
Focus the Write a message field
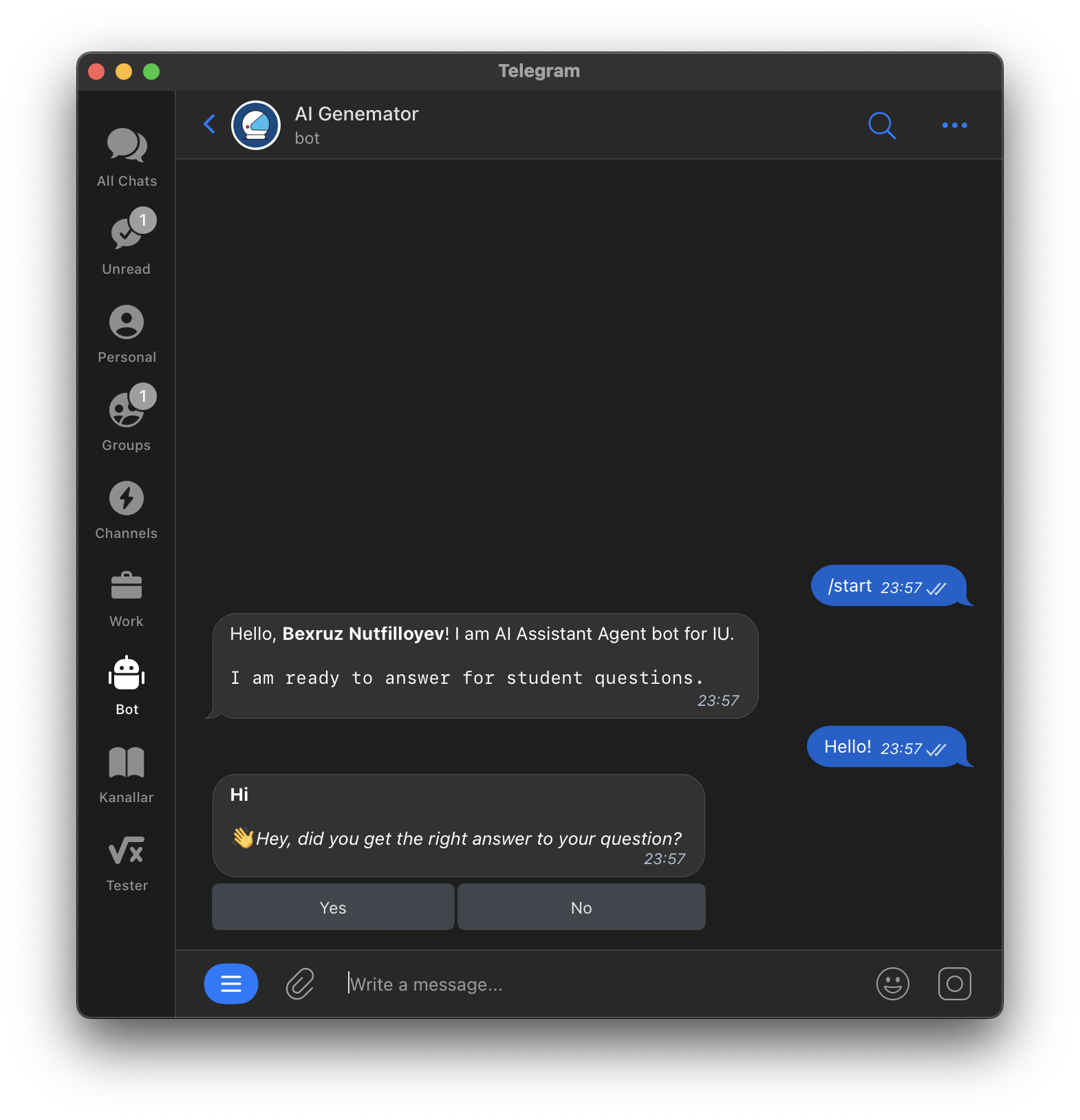[598, 984]
